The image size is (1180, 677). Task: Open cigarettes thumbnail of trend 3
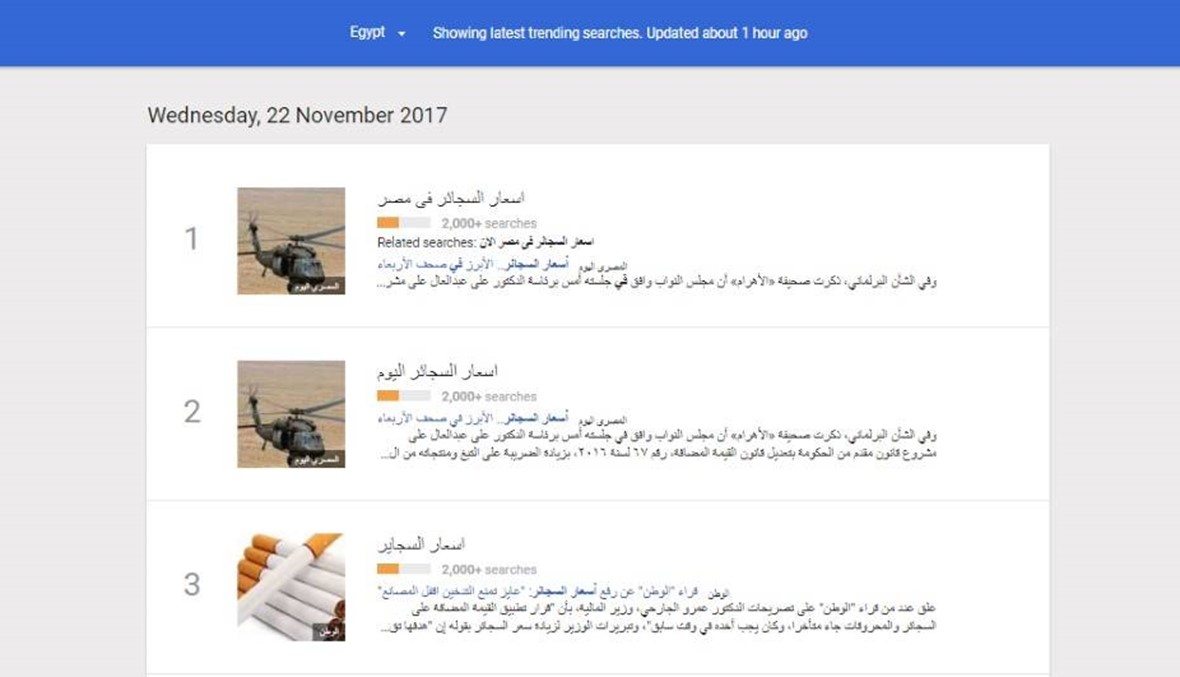click(x=291, y=587)
